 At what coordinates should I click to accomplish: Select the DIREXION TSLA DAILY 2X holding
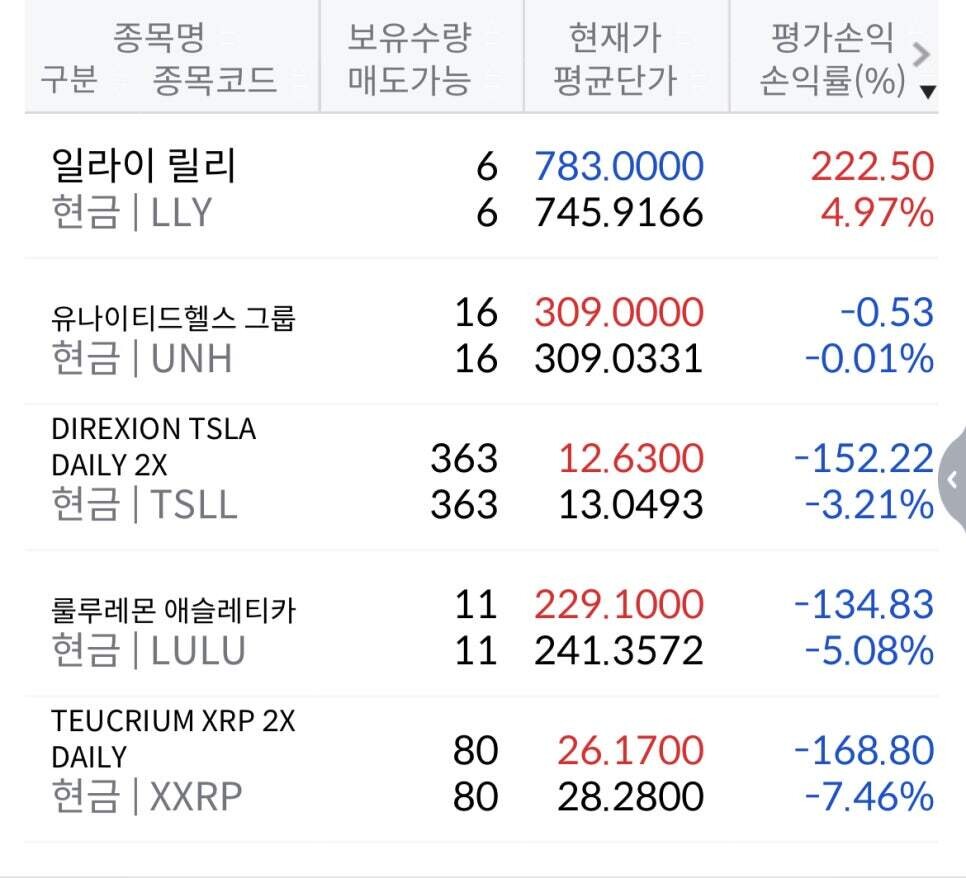(x=154, y=447)
